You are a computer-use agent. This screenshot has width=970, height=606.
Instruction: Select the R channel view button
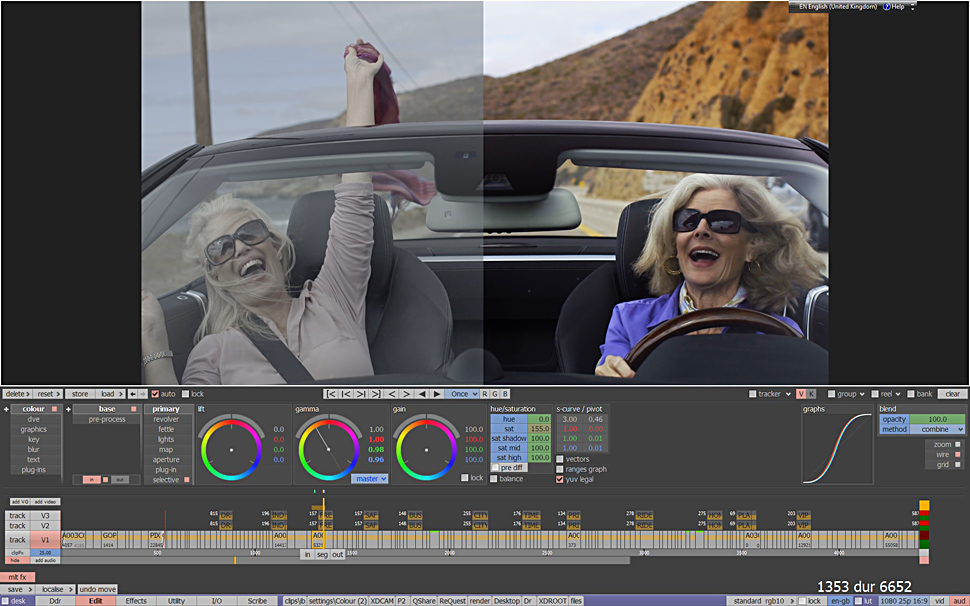485,394
